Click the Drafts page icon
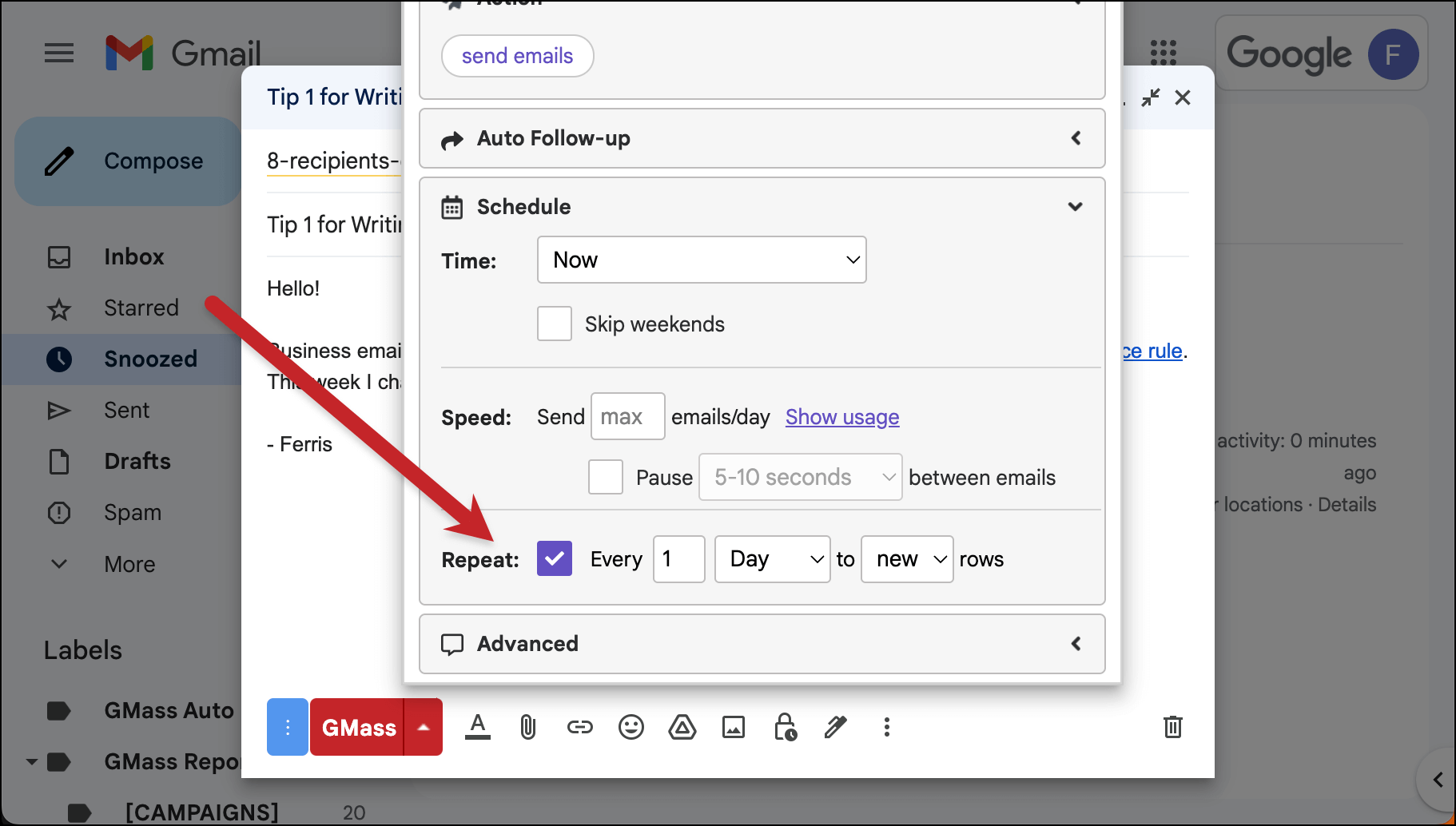Screen dimensions: 1456x826 click(x=59, y=462)
